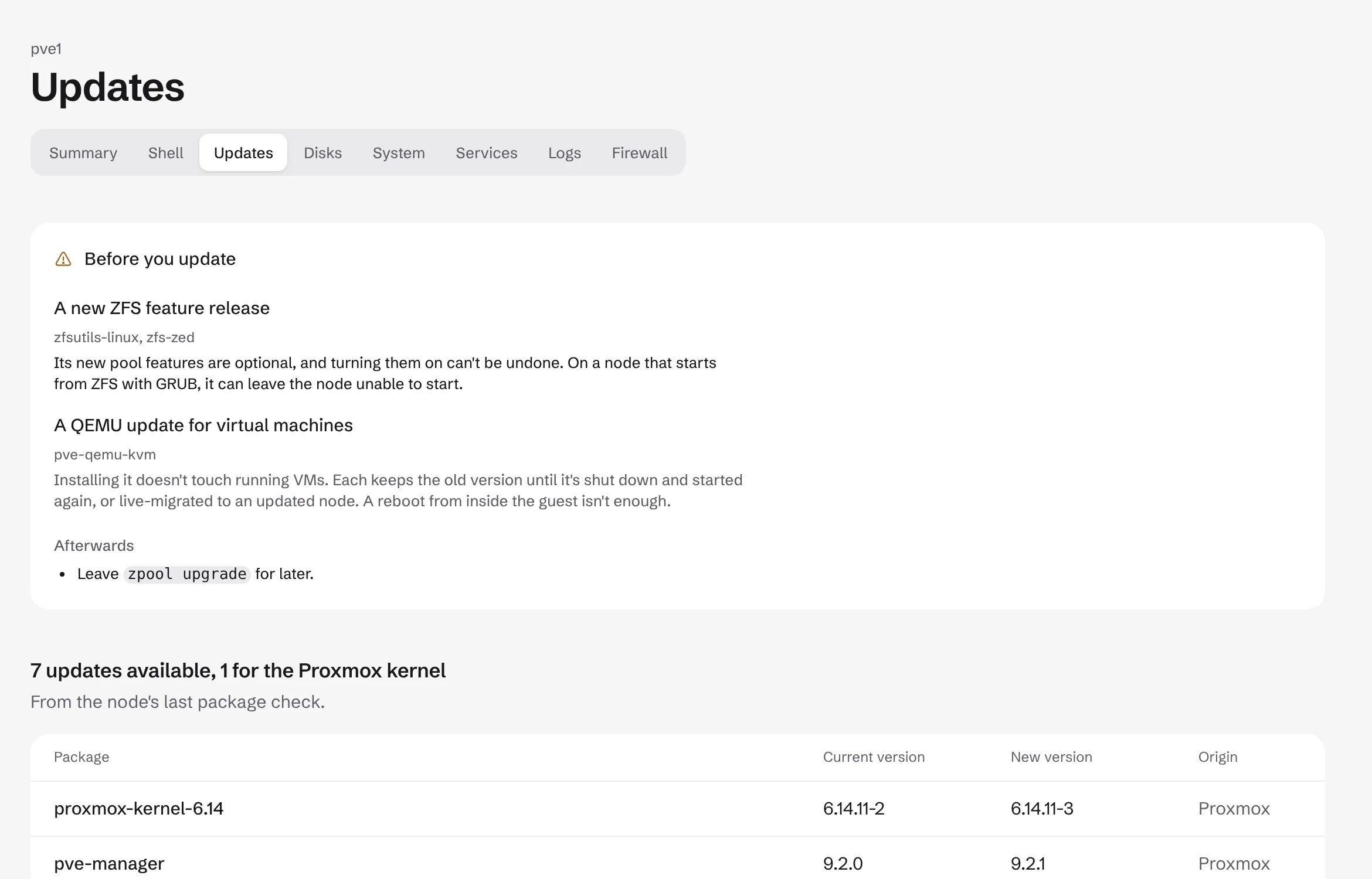Image resolution: width=1372 pixels, height=879 pixels.
Task: Go to the Disks tab
Action: pyautogui.click(x=323, y=153)
